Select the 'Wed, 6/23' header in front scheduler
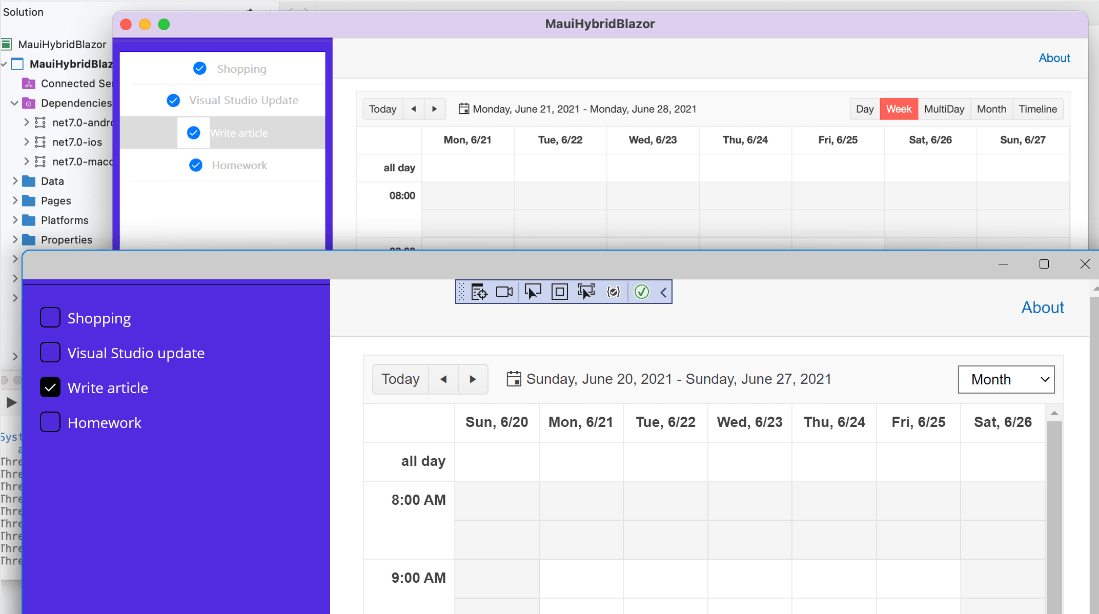1099x614 pixels. tap(749, 422)
